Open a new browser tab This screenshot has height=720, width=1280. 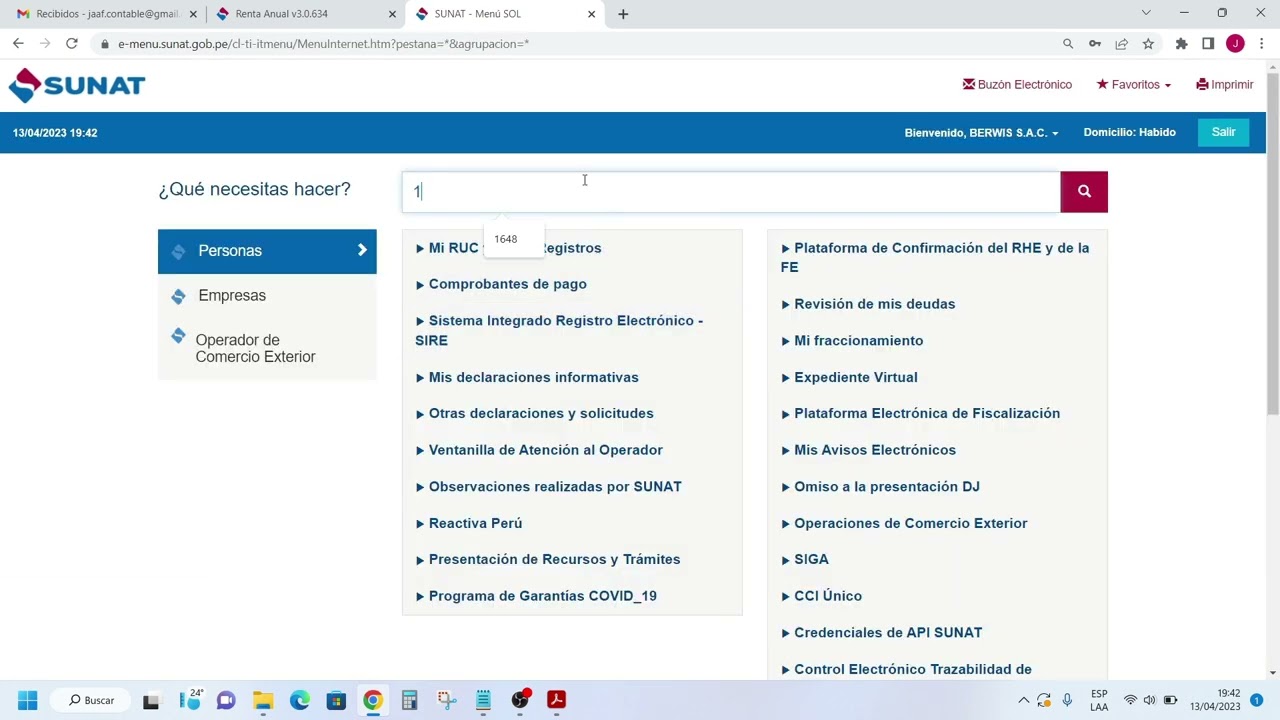point(623,14)
